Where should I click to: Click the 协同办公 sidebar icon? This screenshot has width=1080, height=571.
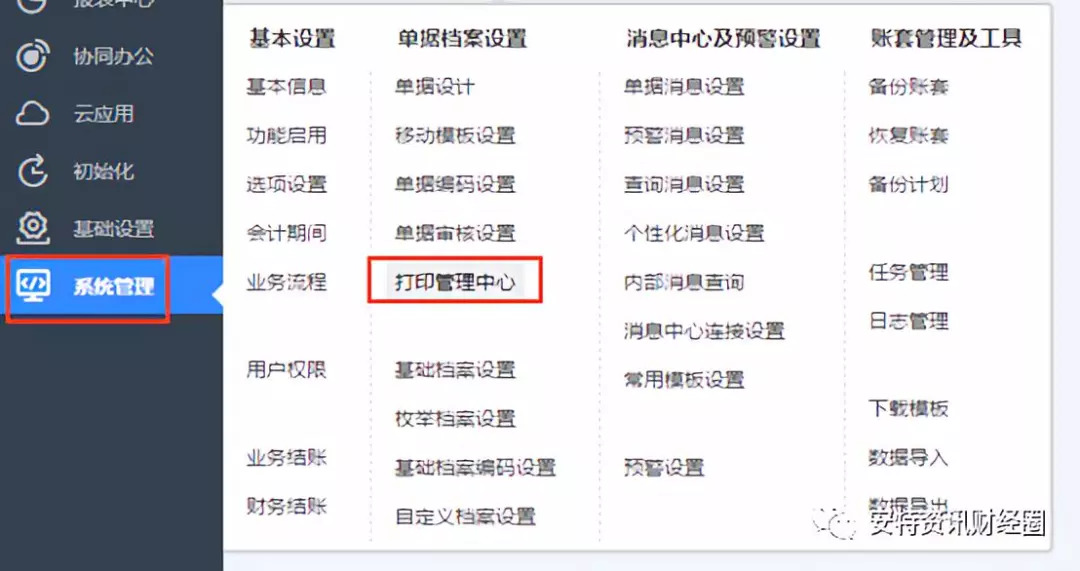pyautogui.click(x=32, y=56)
